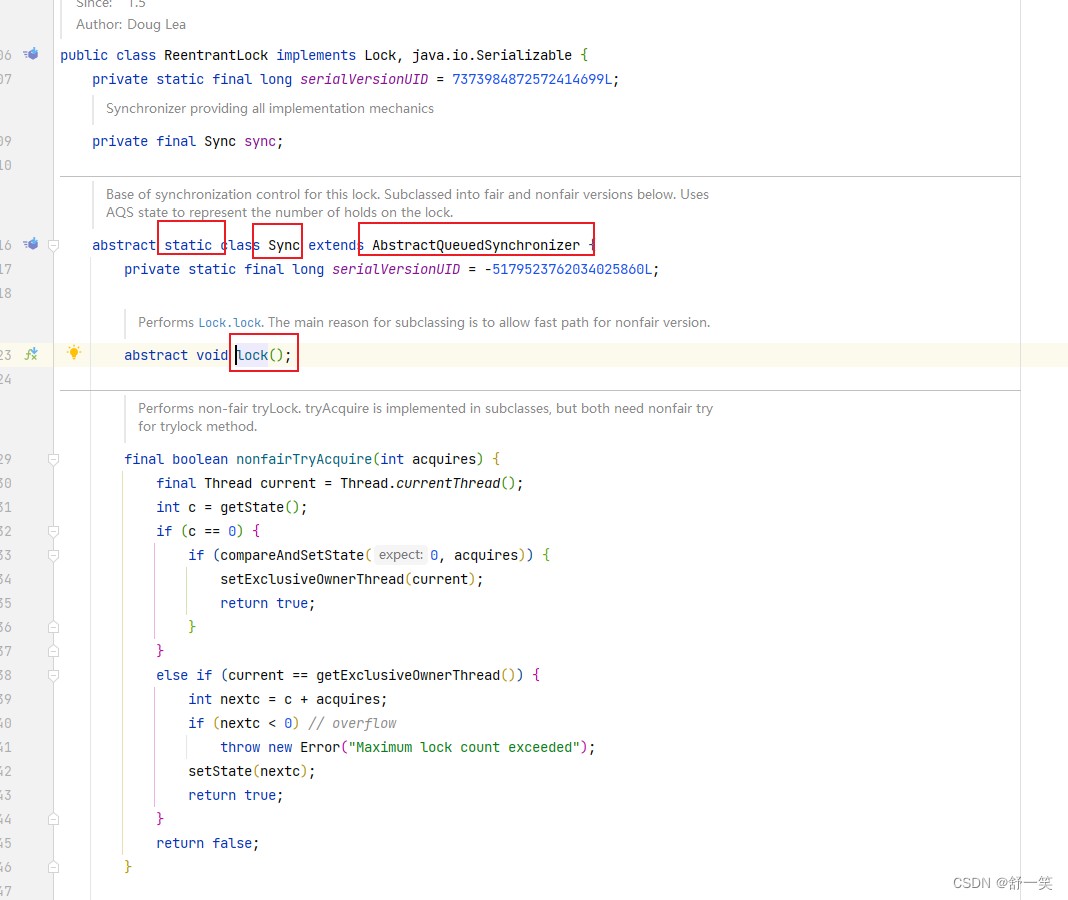1068x900 pixels.
Task: Click the Sync class name in its declaration
Action: point(283,245)
